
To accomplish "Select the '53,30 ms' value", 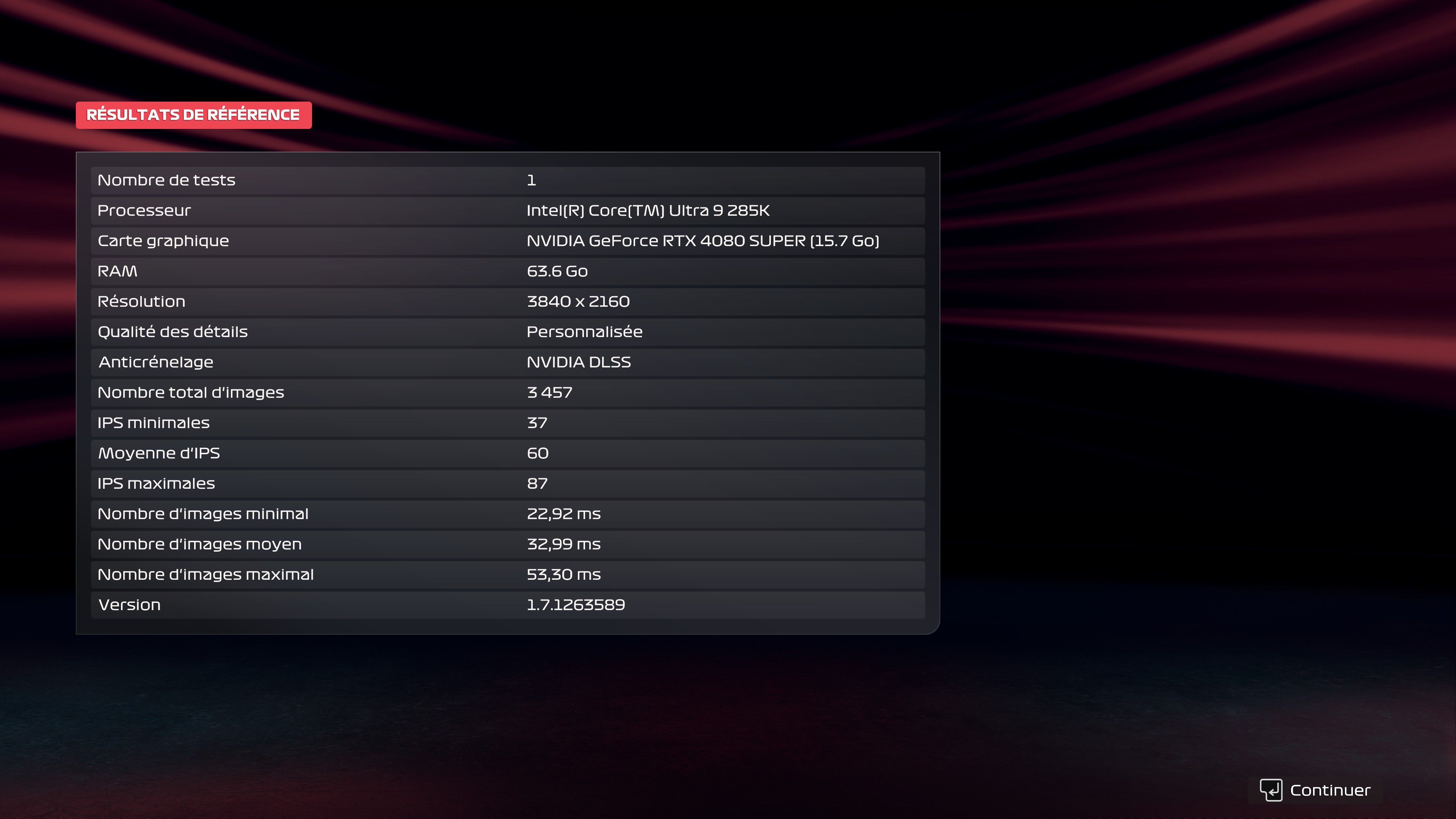I will pyautogui.click(x=563, y=575).
